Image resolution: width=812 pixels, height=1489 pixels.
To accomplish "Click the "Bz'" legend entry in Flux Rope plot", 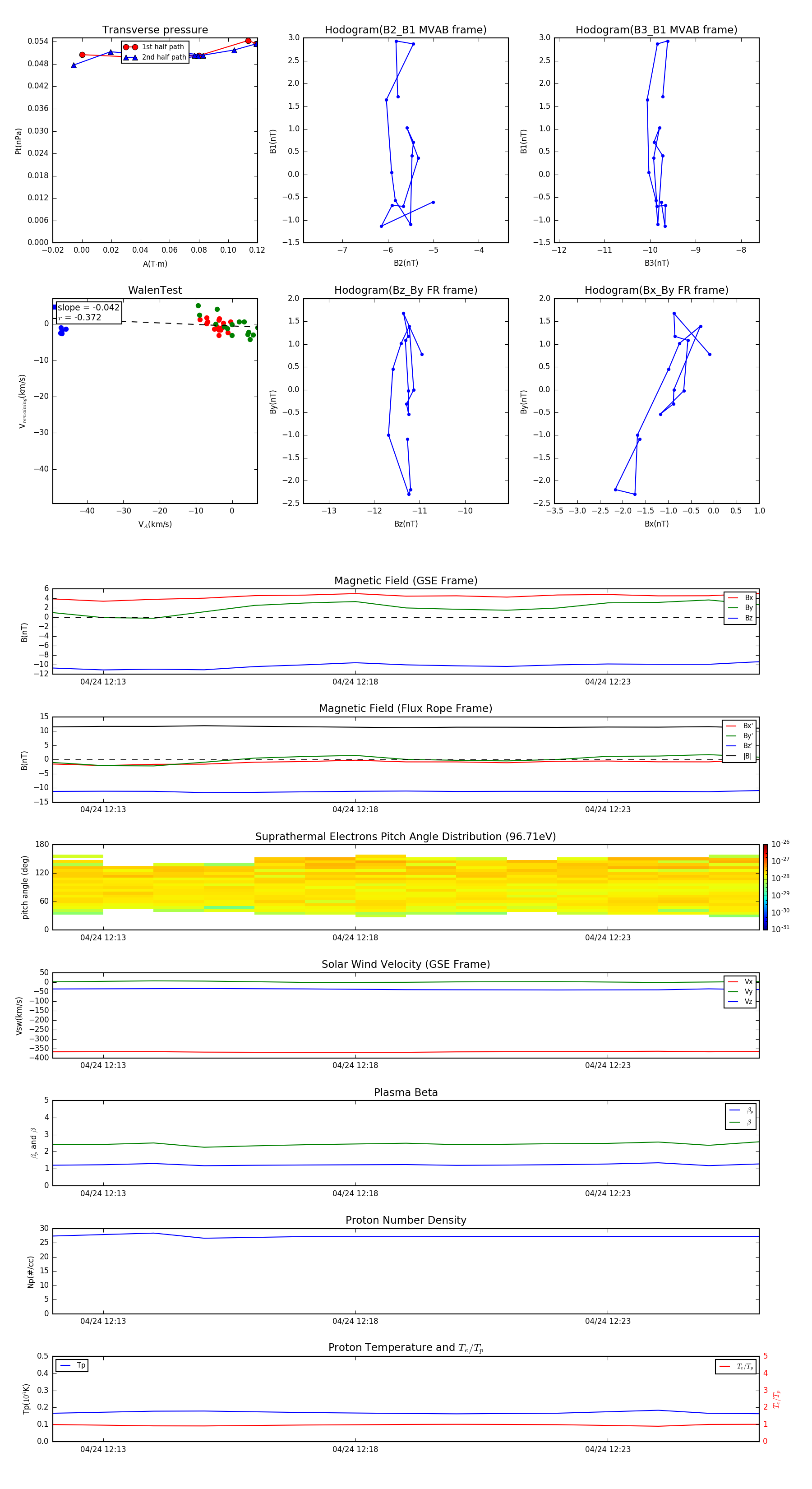I will click(x=739, y=746).
